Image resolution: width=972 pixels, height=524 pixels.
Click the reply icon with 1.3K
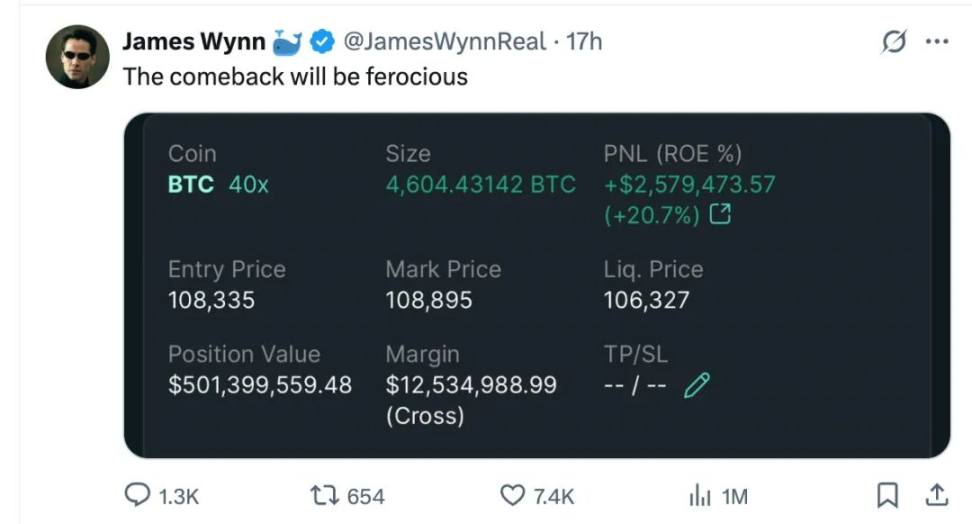click(x=137, y=495)
